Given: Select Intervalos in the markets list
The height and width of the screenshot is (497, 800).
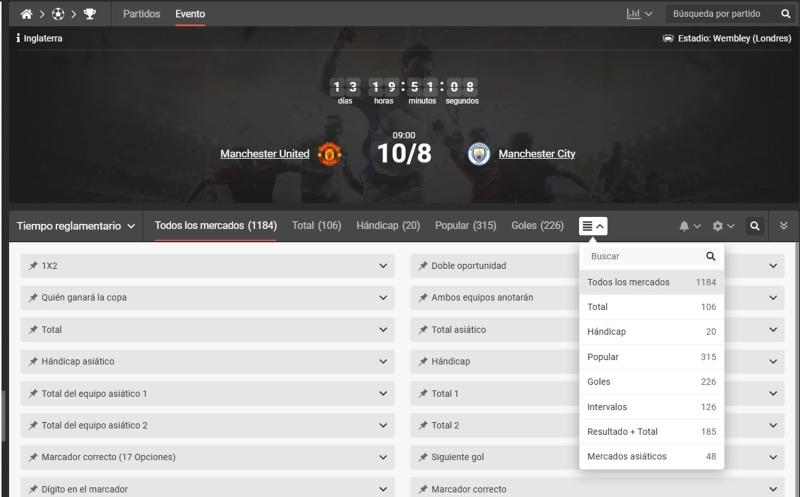Looking at the screenshot, I should (x=652, y=407).
